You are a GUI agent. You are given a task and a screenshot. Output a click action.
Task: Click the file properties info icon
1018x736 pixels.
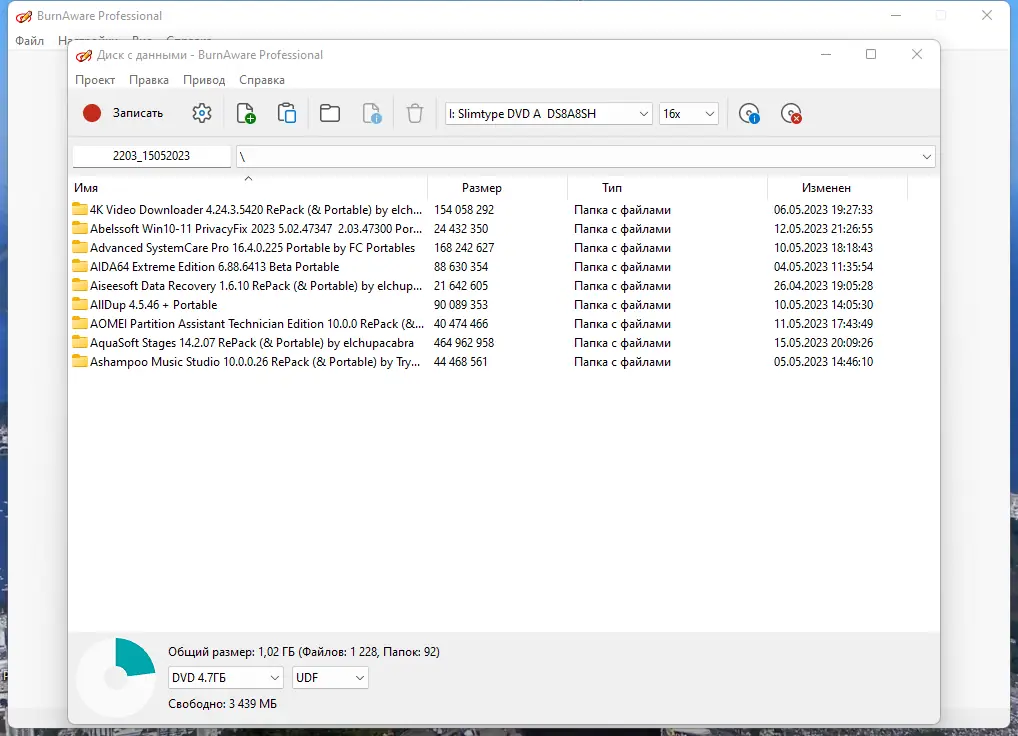372,114
